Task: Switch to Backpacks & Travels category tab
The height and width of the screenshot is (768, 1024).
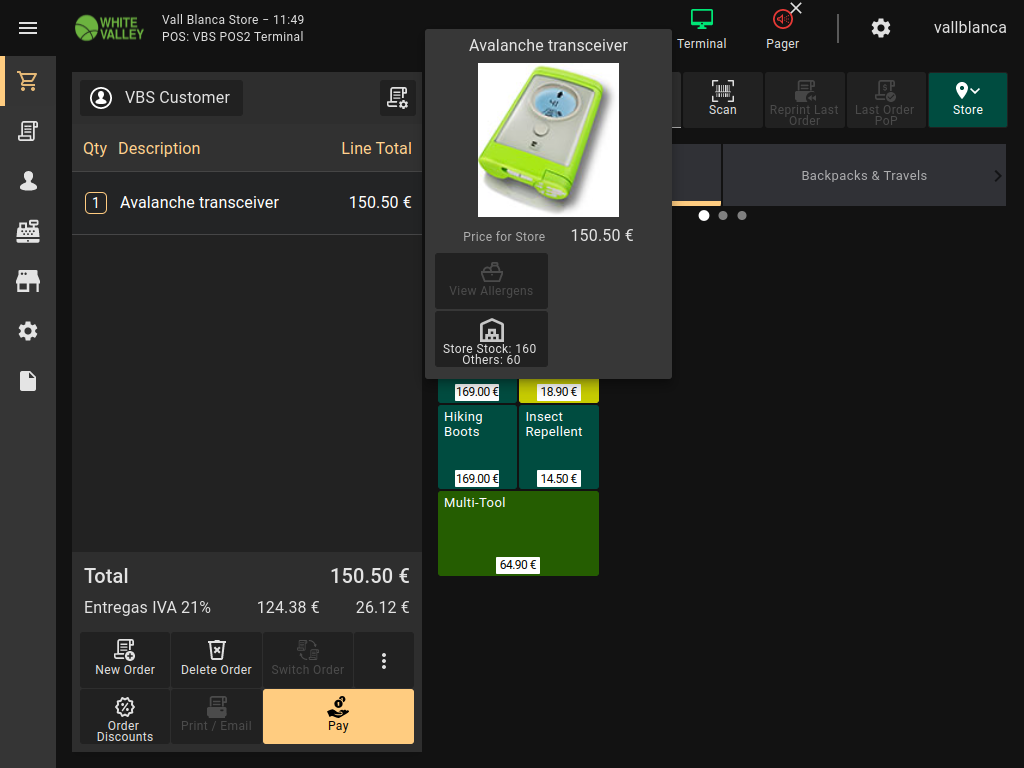Action: (863, 175)
